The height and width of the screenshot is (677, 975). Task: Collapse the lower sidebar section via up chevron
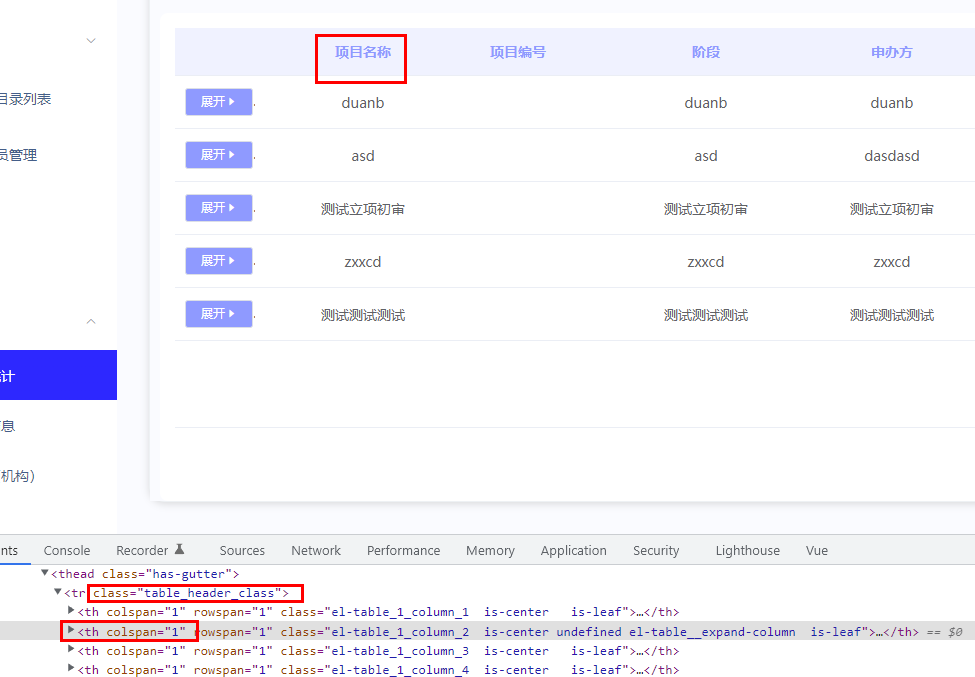coord(91,321)
